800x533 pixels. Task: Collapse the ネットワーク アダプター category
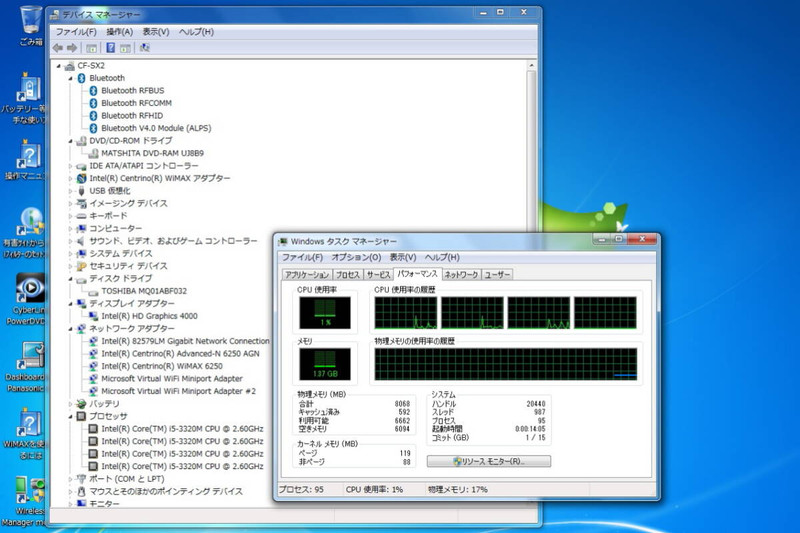pyautogui.click(x=70, y=328)
